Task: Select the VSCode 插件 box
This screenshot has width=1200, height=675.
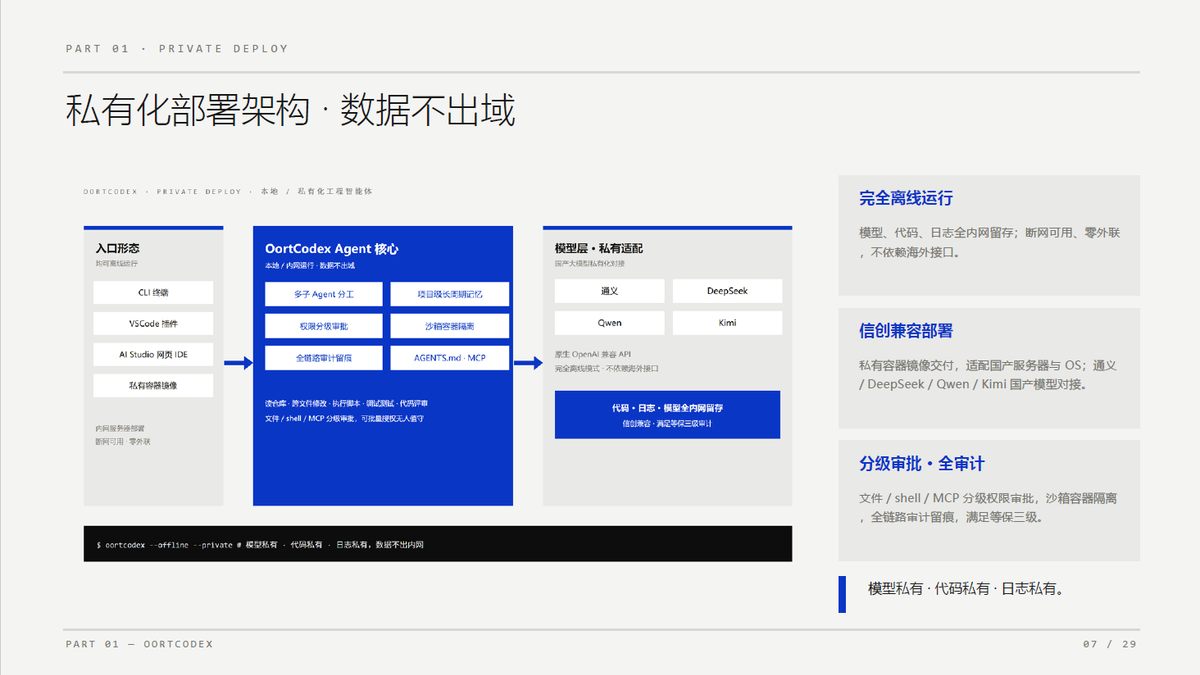Action: point(153,323)
